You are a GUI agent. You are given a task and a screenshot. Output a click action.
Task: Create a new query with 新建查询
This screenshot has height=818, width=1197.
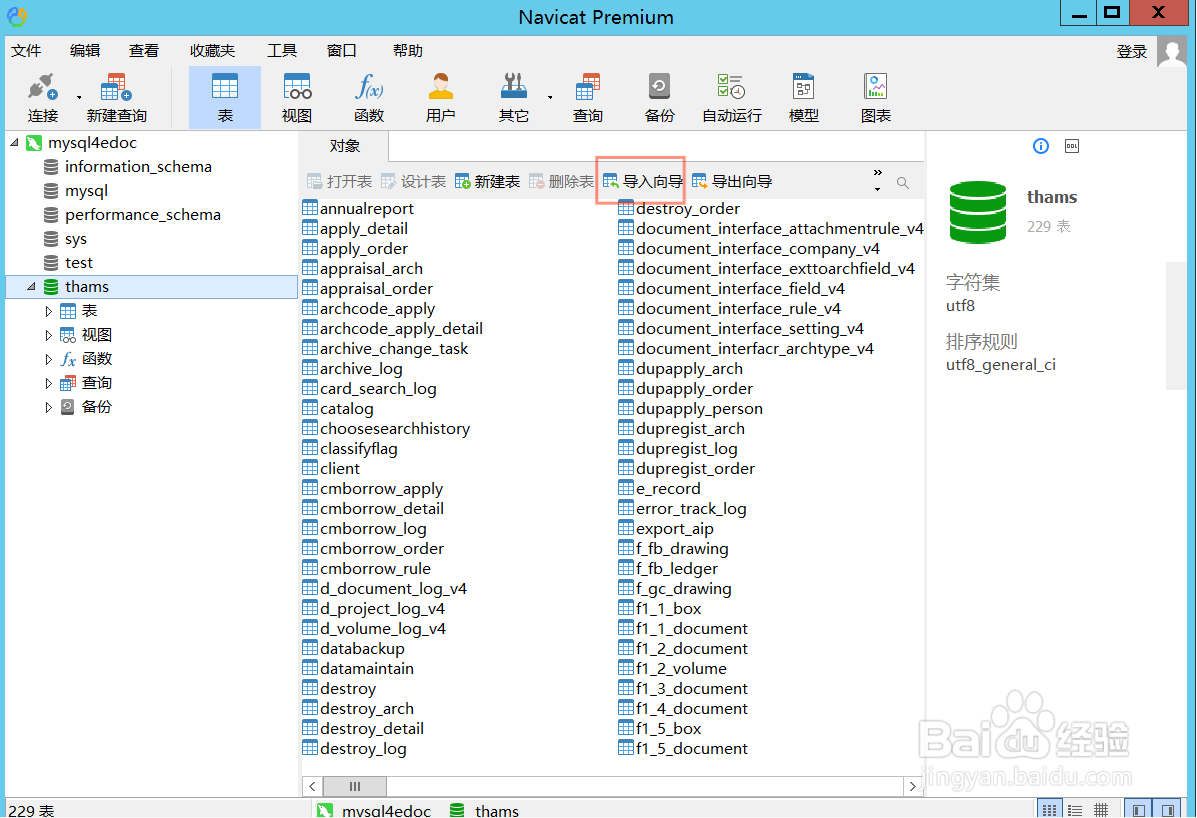click(x=116, y=98)
